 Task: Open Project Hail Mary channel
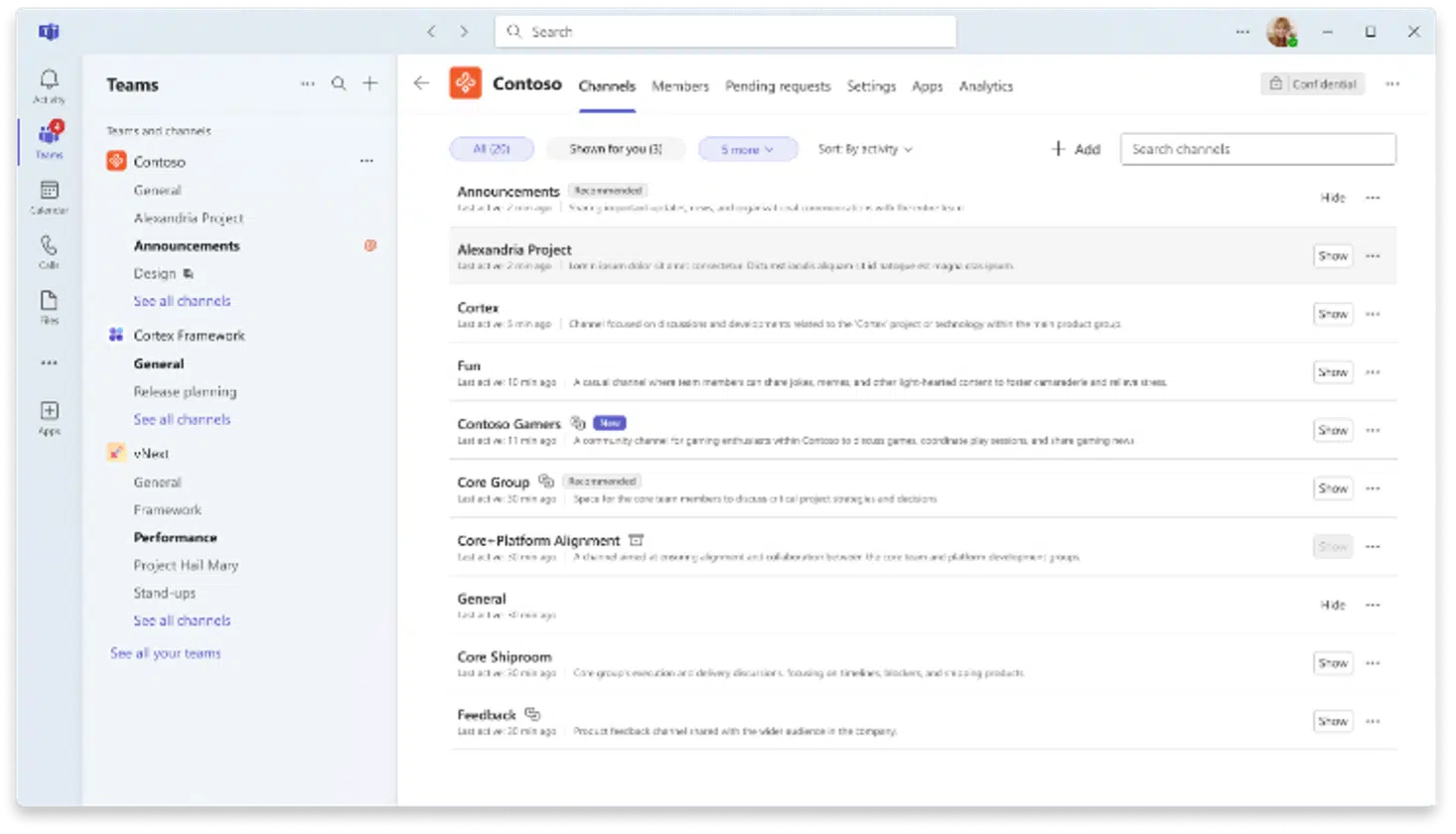[x=186, y=565]
